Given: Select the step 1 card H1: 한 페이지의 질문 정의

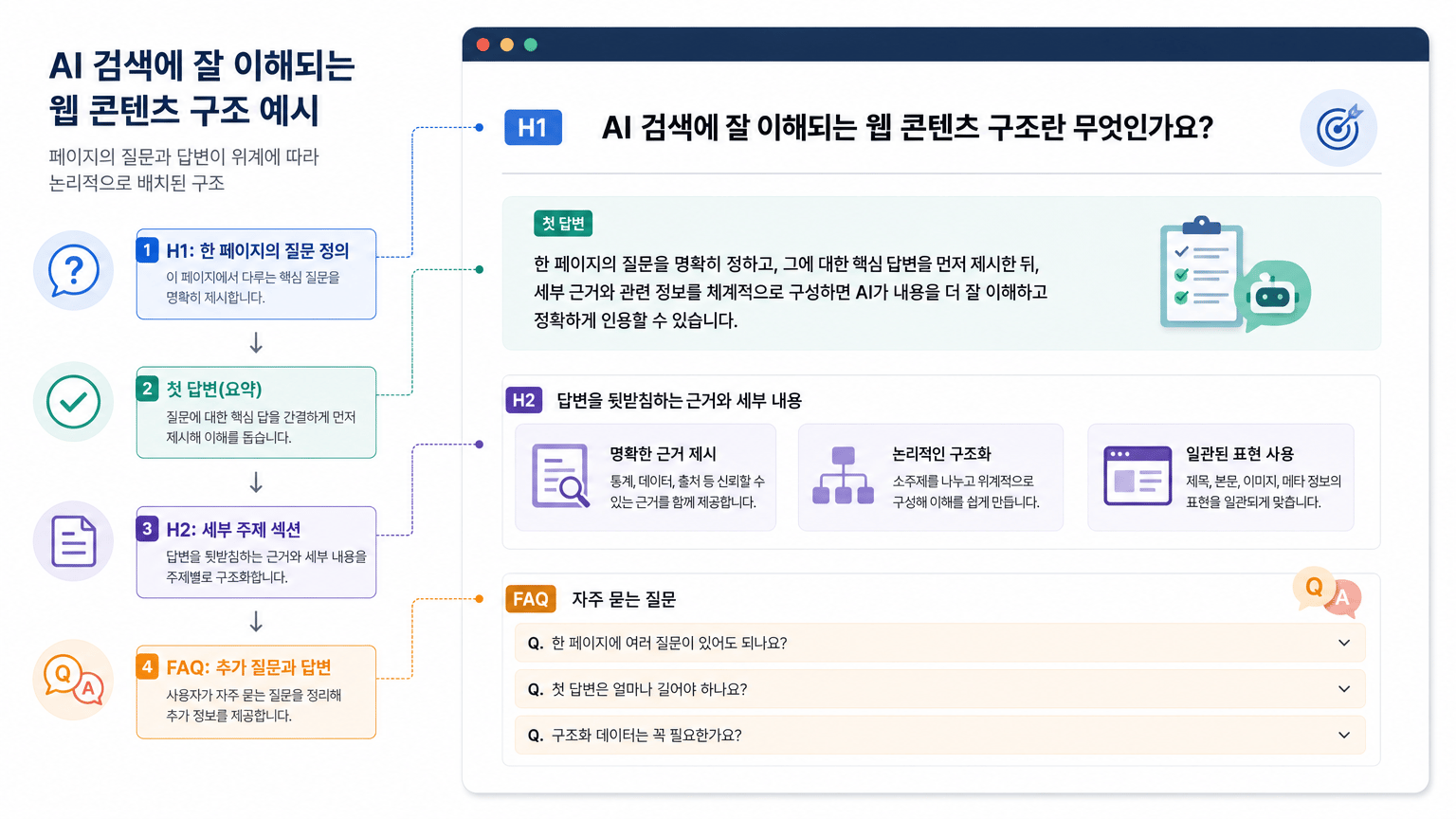Looking at the screenshot, I should (x=256, y=274).
